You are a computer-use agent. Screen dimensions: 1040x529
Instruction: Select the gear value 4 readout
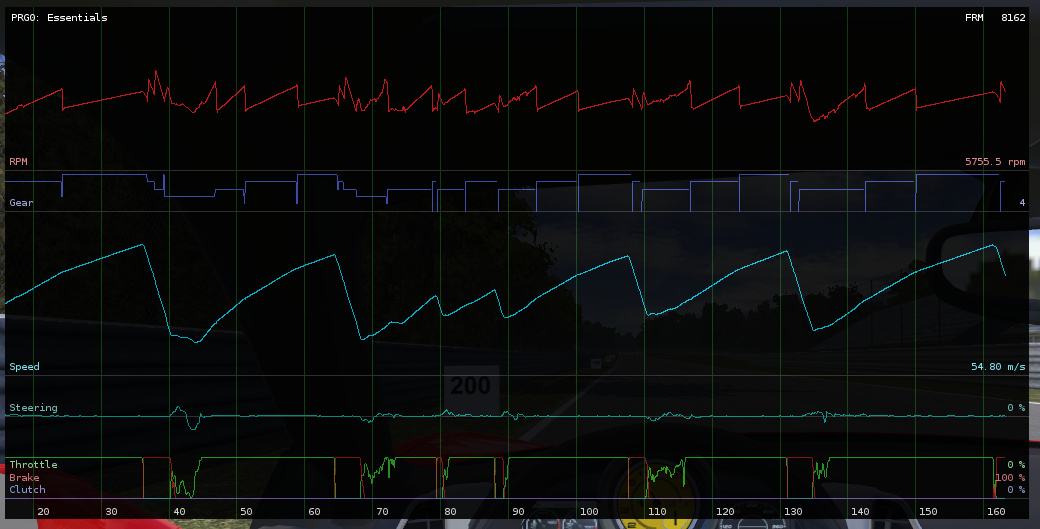pyautogui.click(x=1022, y=203)
